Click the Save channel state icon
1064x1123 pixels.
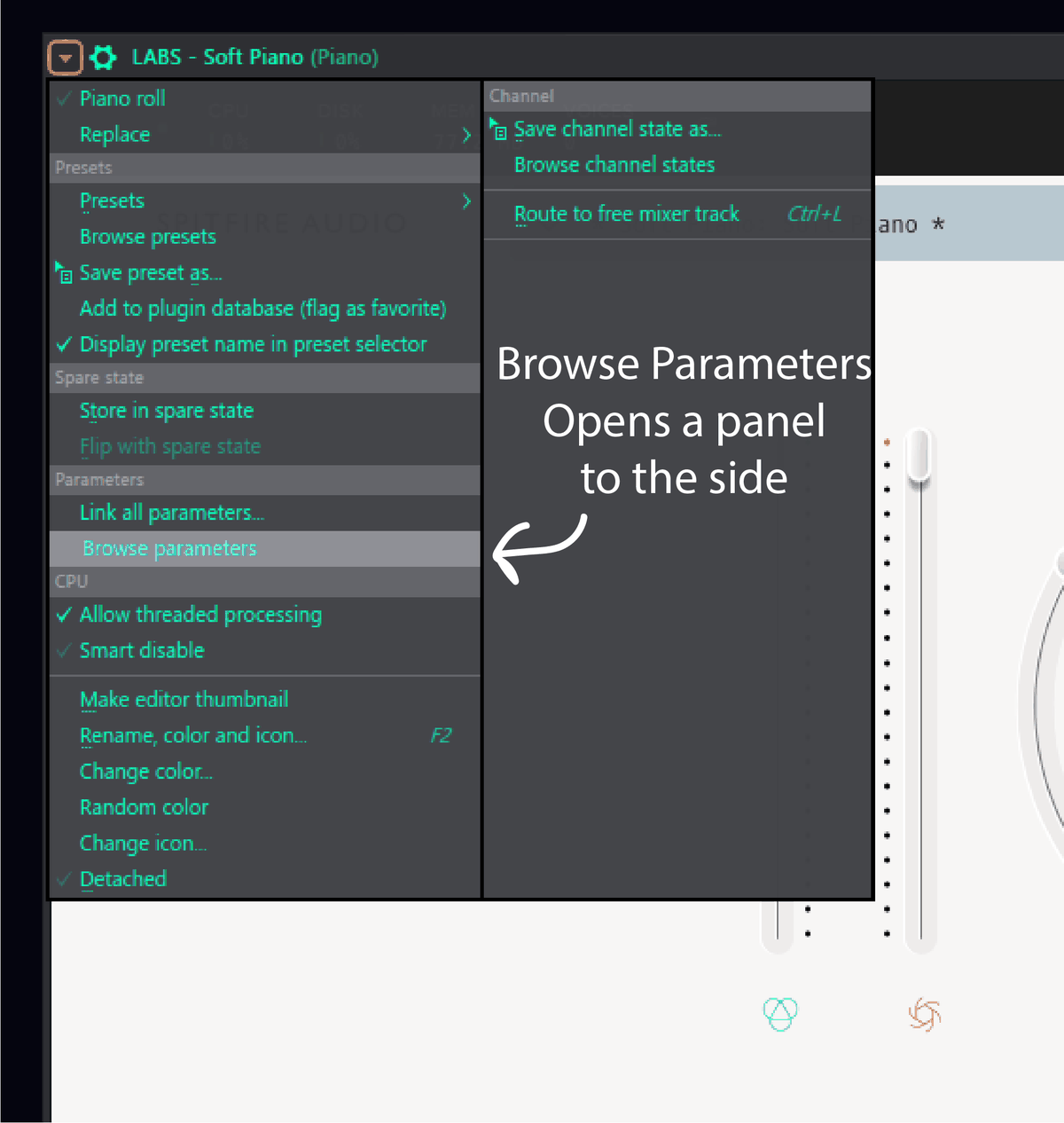[499, 130]
